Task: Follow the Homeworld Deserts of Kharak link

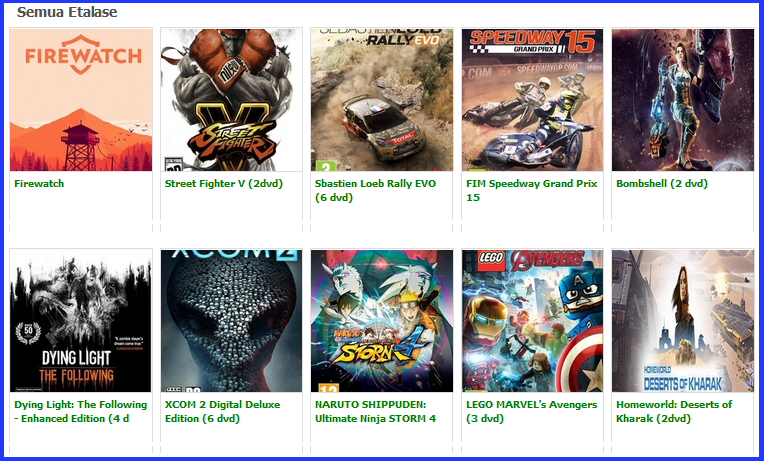Action: [674, 411]
